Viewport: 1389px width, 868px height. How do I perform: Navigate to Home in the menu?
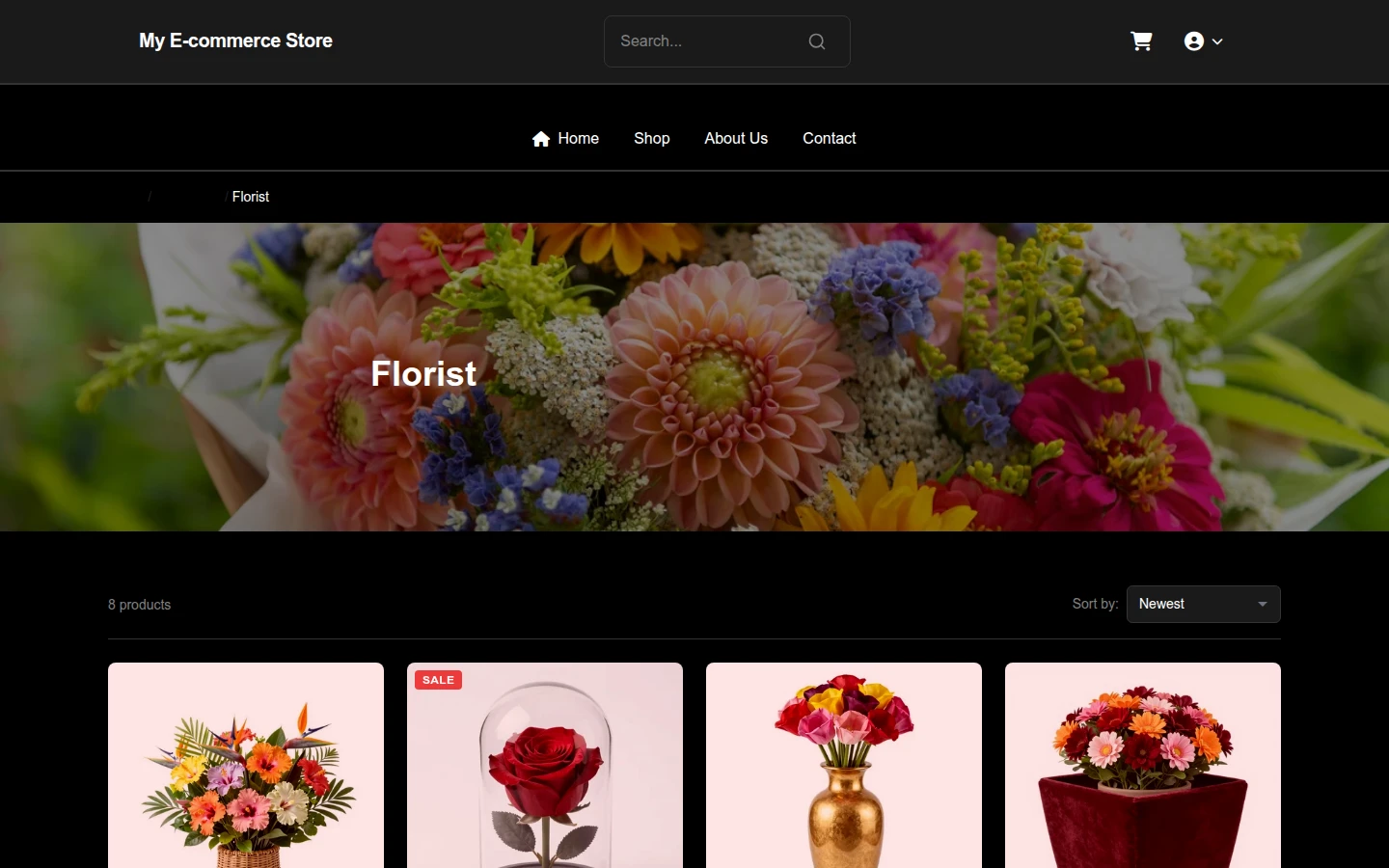tap(565, 139)
